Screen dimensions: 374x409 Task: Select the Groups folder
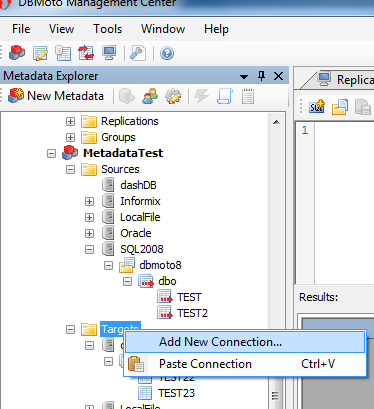point(118,137)
